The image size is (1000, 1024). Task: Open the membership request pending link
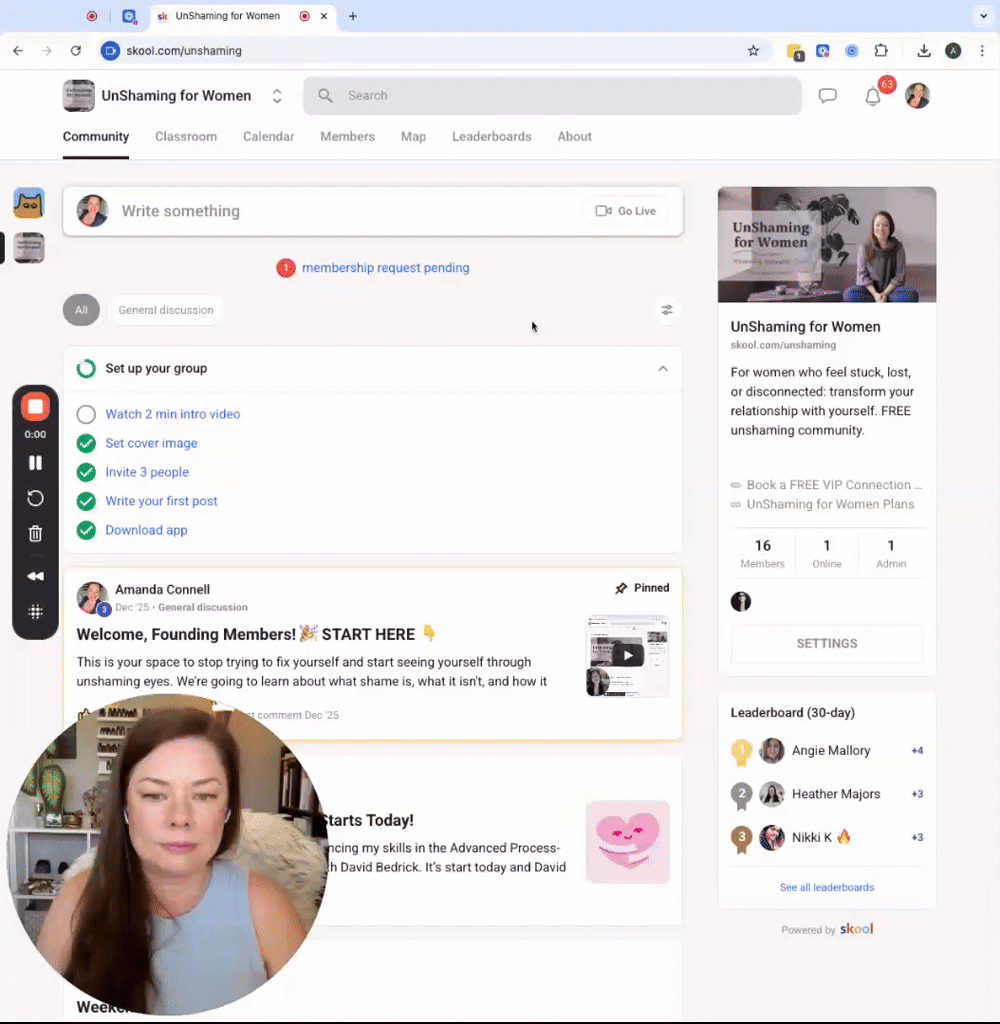click(x=385, y=268)
